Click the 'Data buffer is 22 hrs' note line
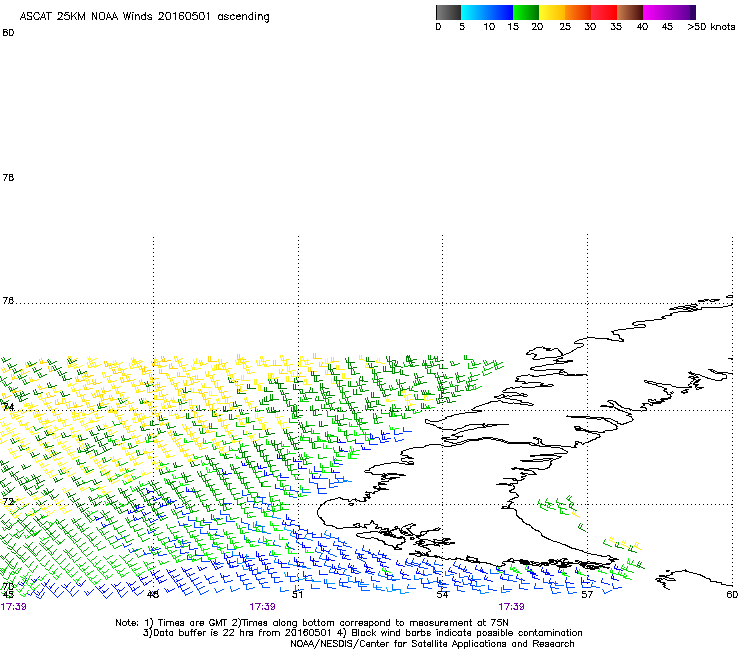Screen dimensions: 740x650 click(x=362, y=633)
